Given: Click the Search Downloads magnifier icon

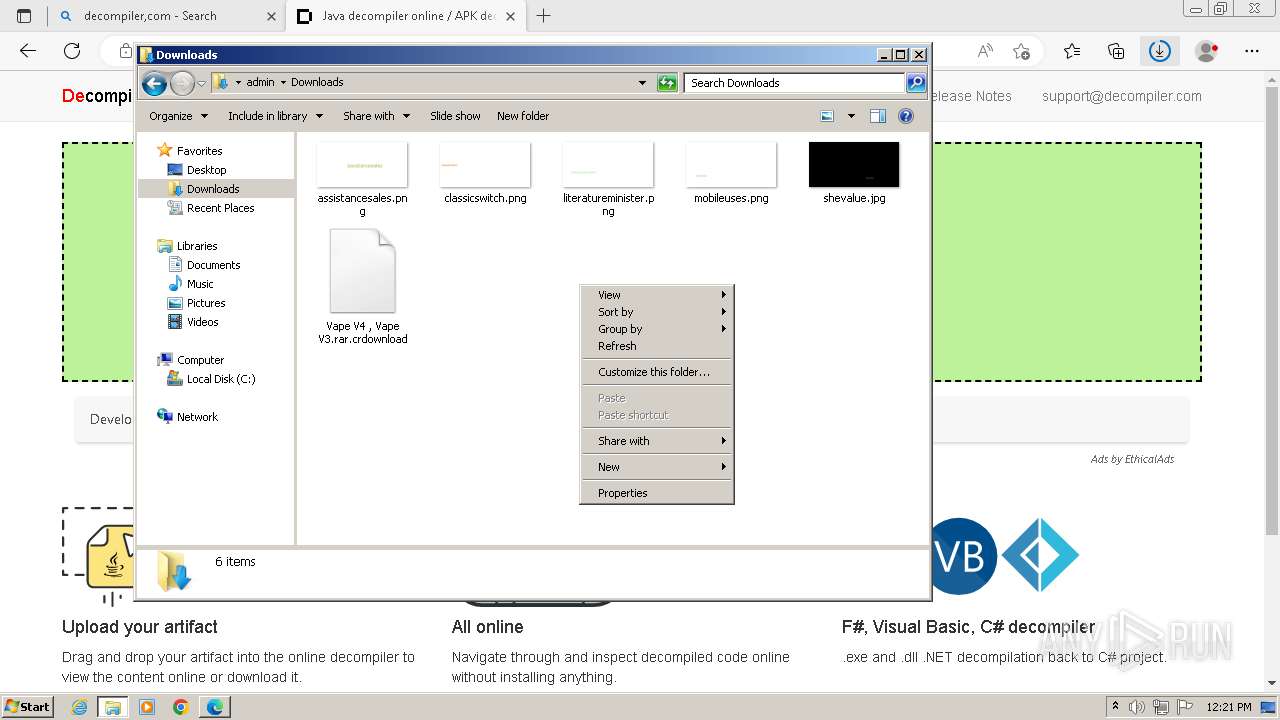Looking at the screenshot, I should click(x=915, y=83).
